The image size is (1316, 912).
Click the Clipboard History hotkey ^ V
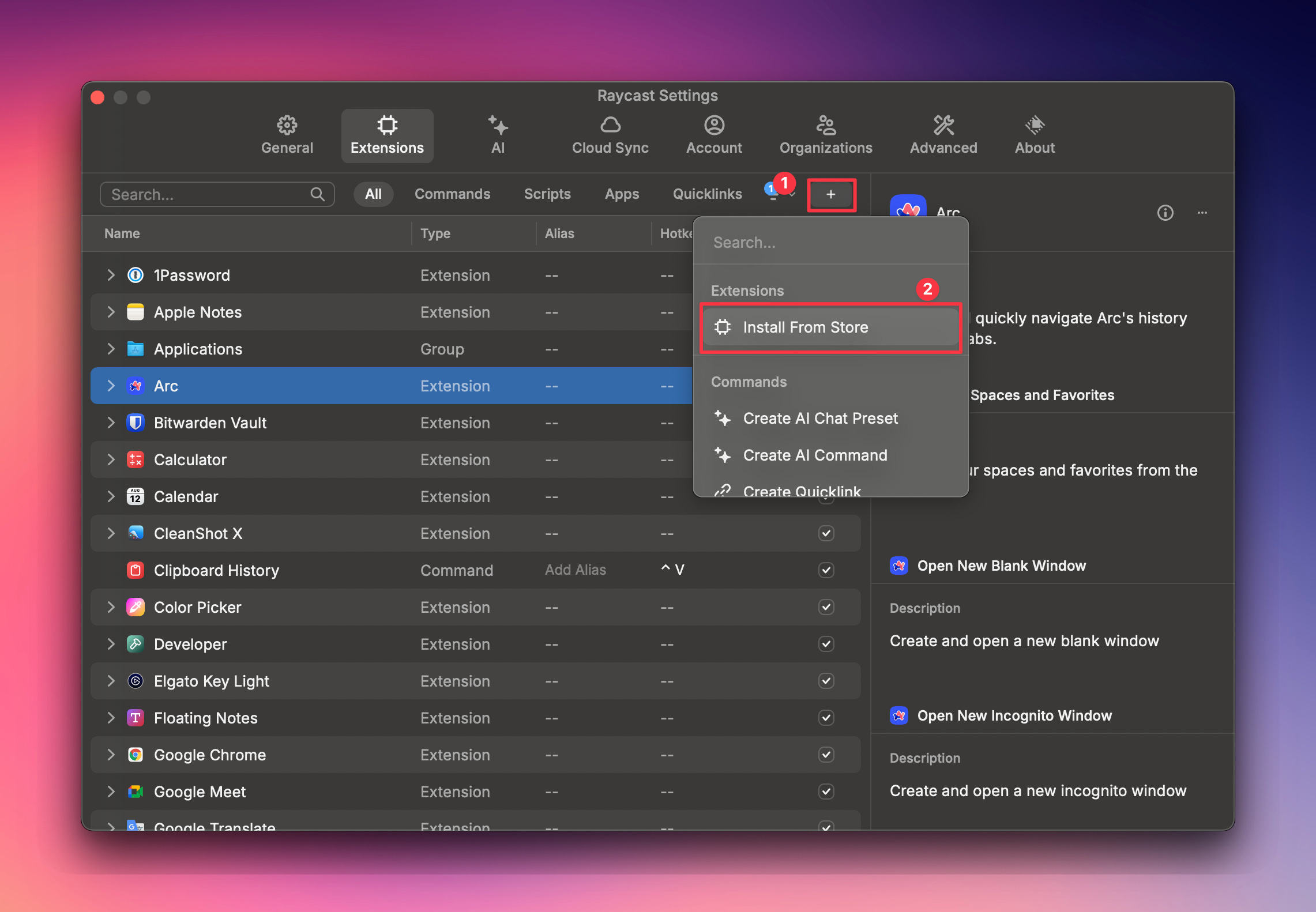672,570
